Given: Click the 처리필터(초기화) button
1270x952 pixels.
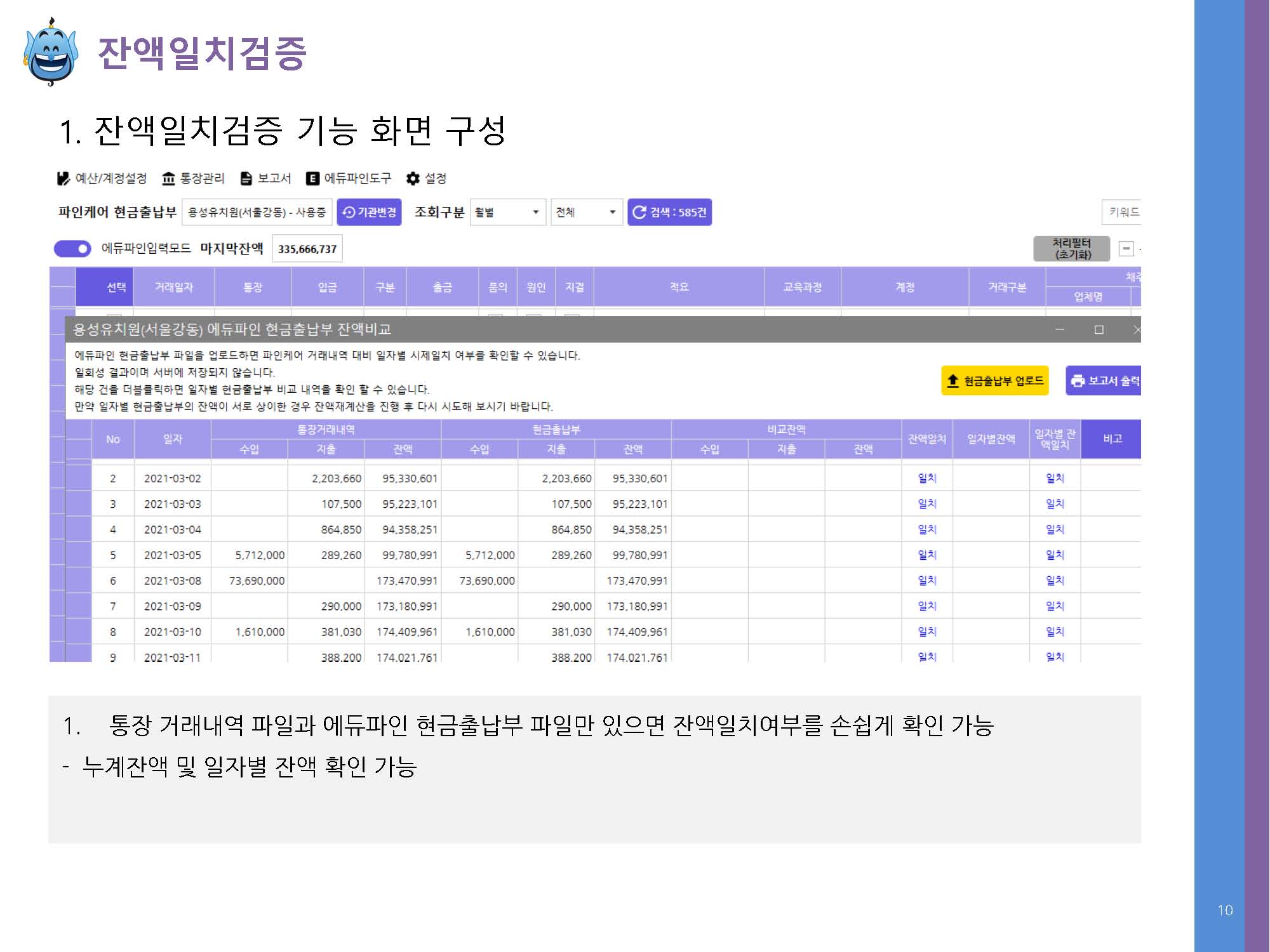Looking at the screenshot, I should [x=1071, y=249].
